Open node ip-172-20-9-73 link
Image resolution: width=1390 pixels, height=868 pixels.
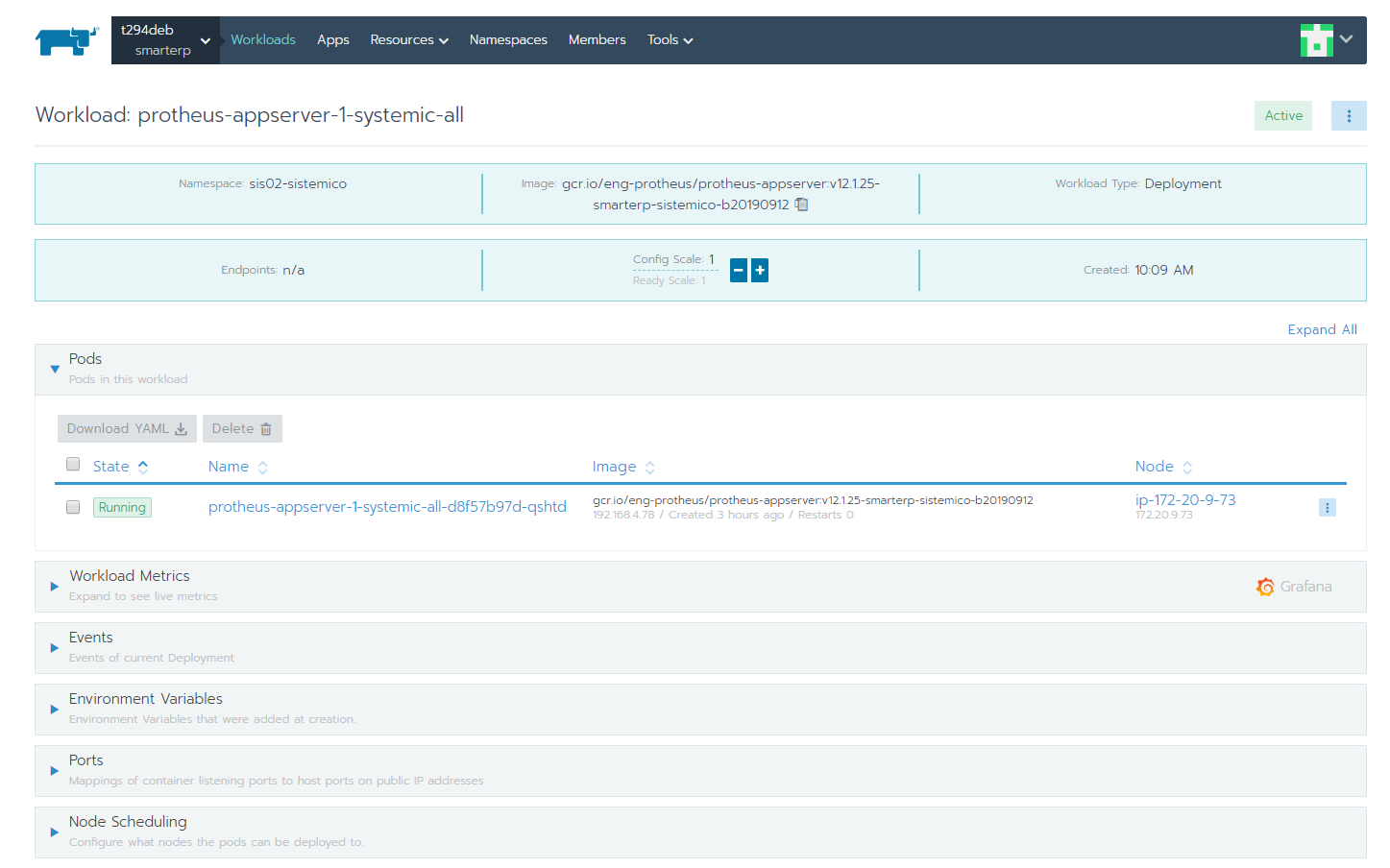pyautogui.click(x=1185, y=500)
